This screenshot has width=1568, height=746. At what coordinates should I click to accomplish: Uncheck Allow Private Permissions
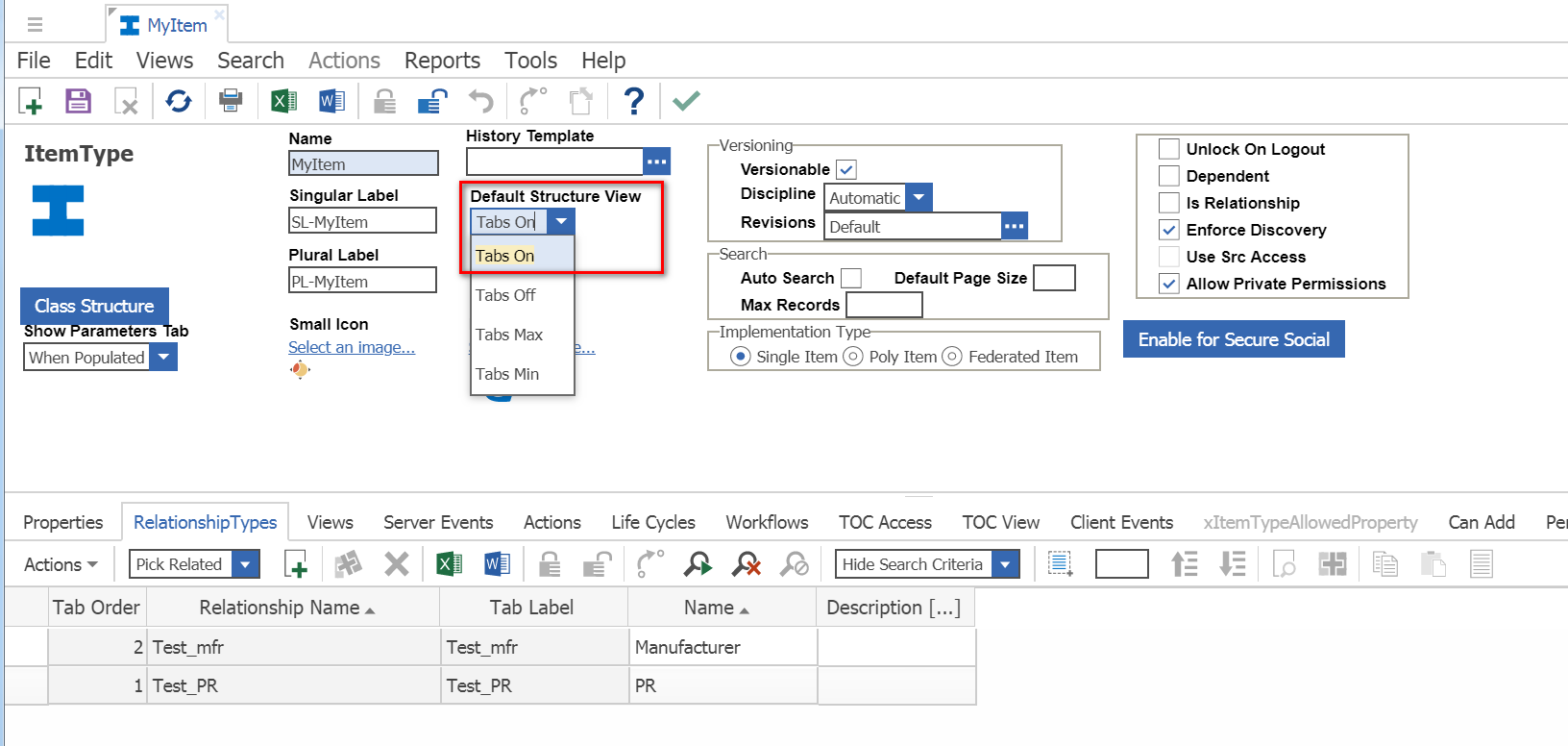(x=1169, y=284)
